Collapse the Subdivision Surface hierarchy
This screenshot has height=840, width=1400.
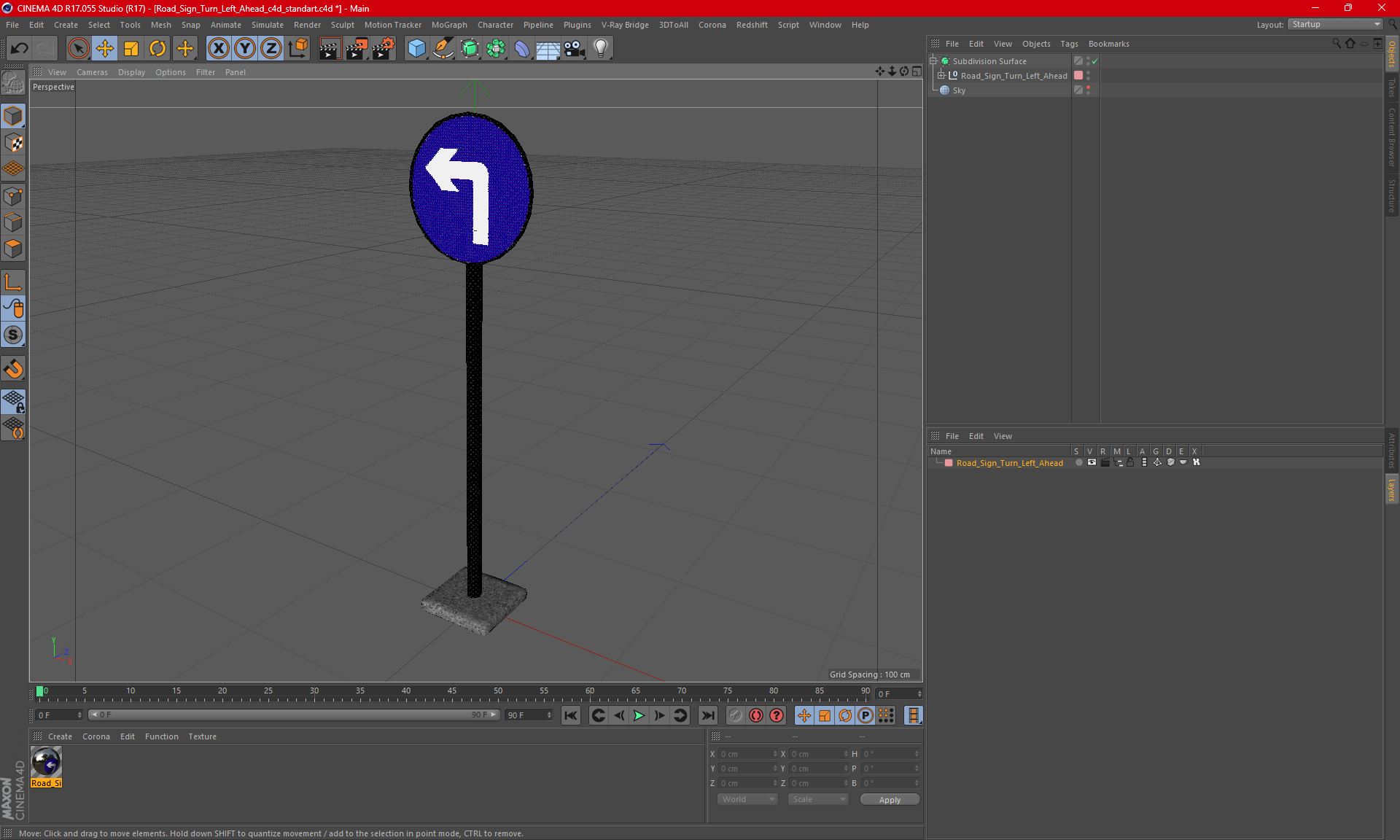pos(933,61)
